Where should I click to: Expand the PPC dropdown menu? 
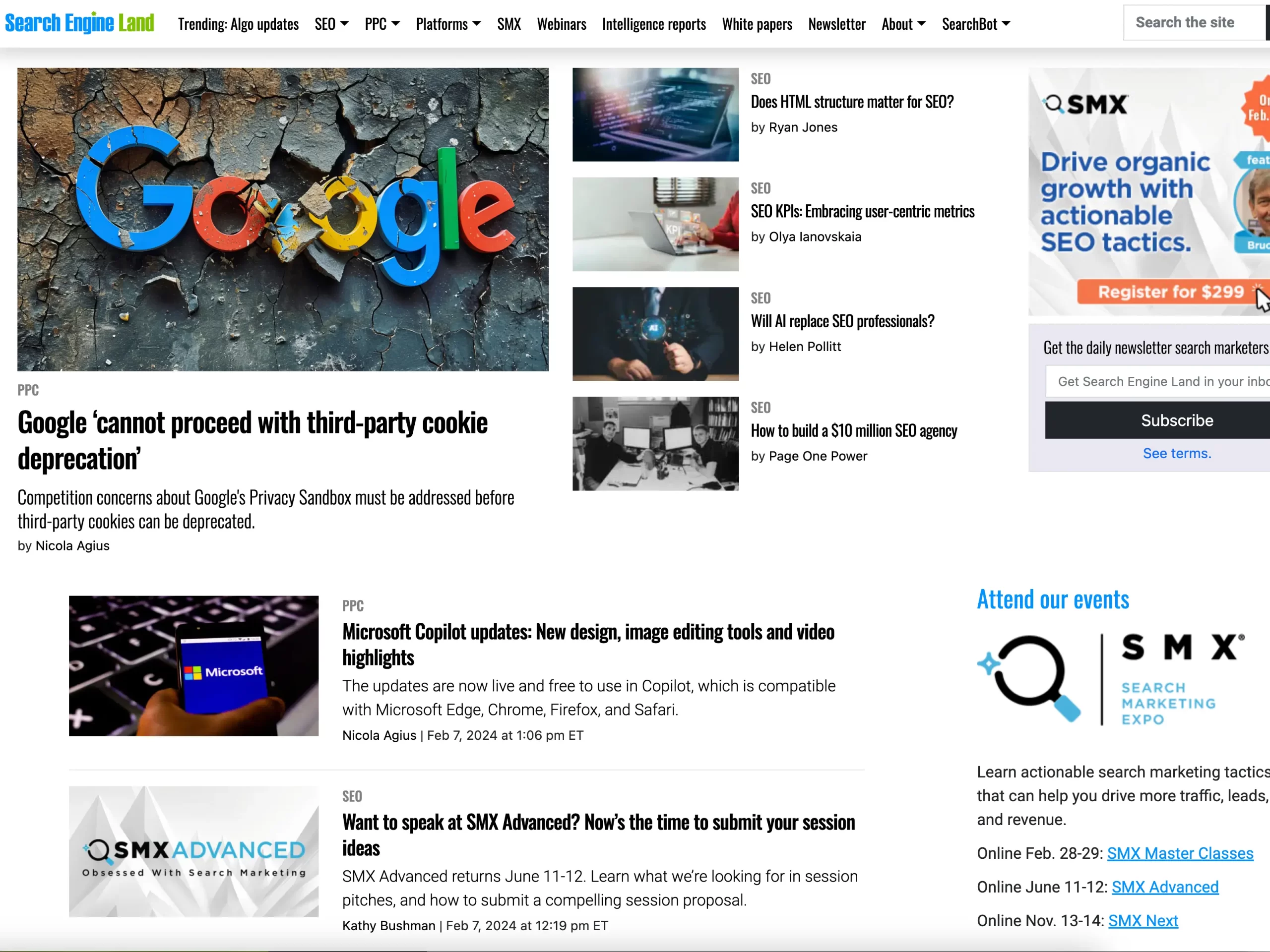(382, 24)
